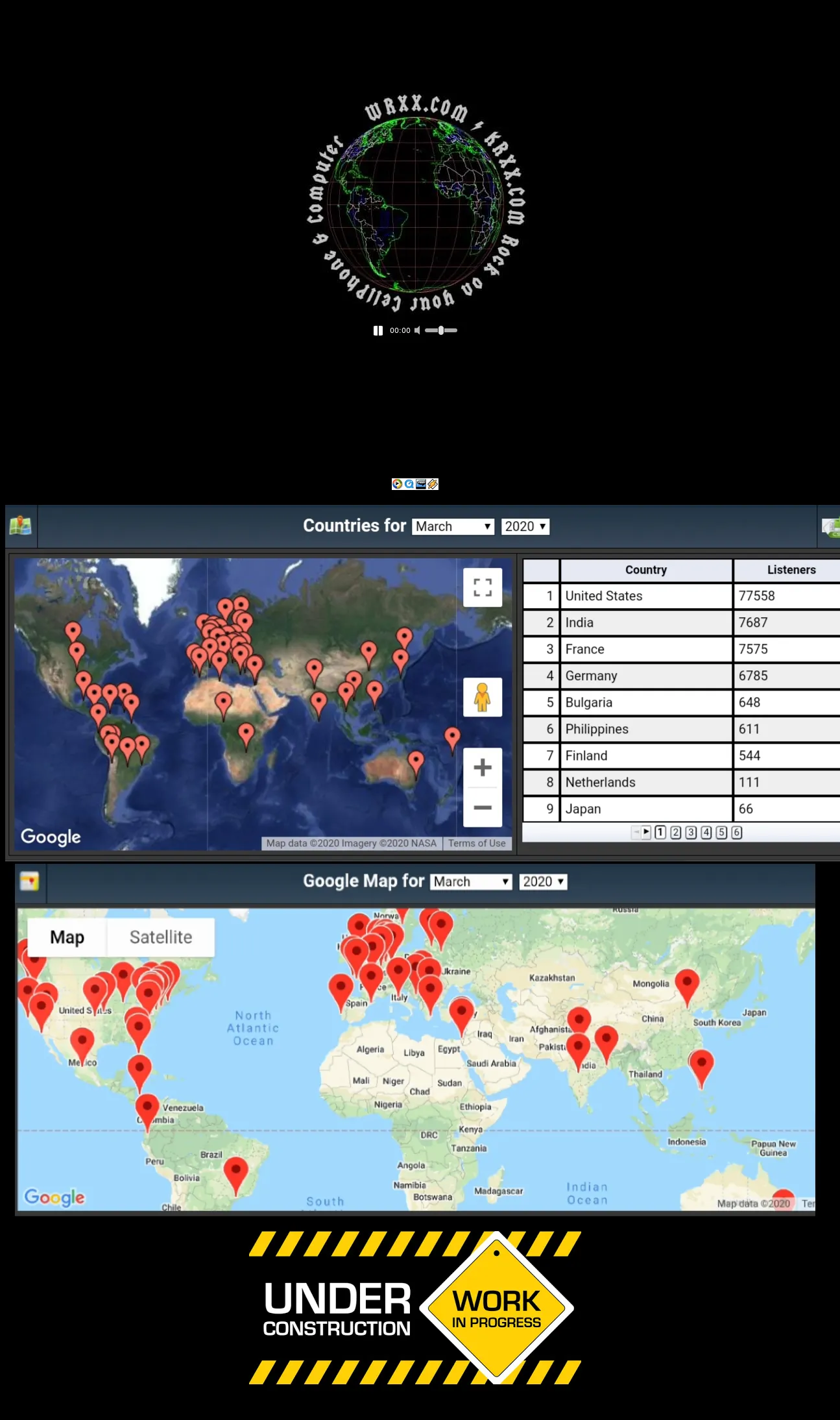
Task: Open Terms of Use link on satellite map
Action: click(x=477, y=843)
